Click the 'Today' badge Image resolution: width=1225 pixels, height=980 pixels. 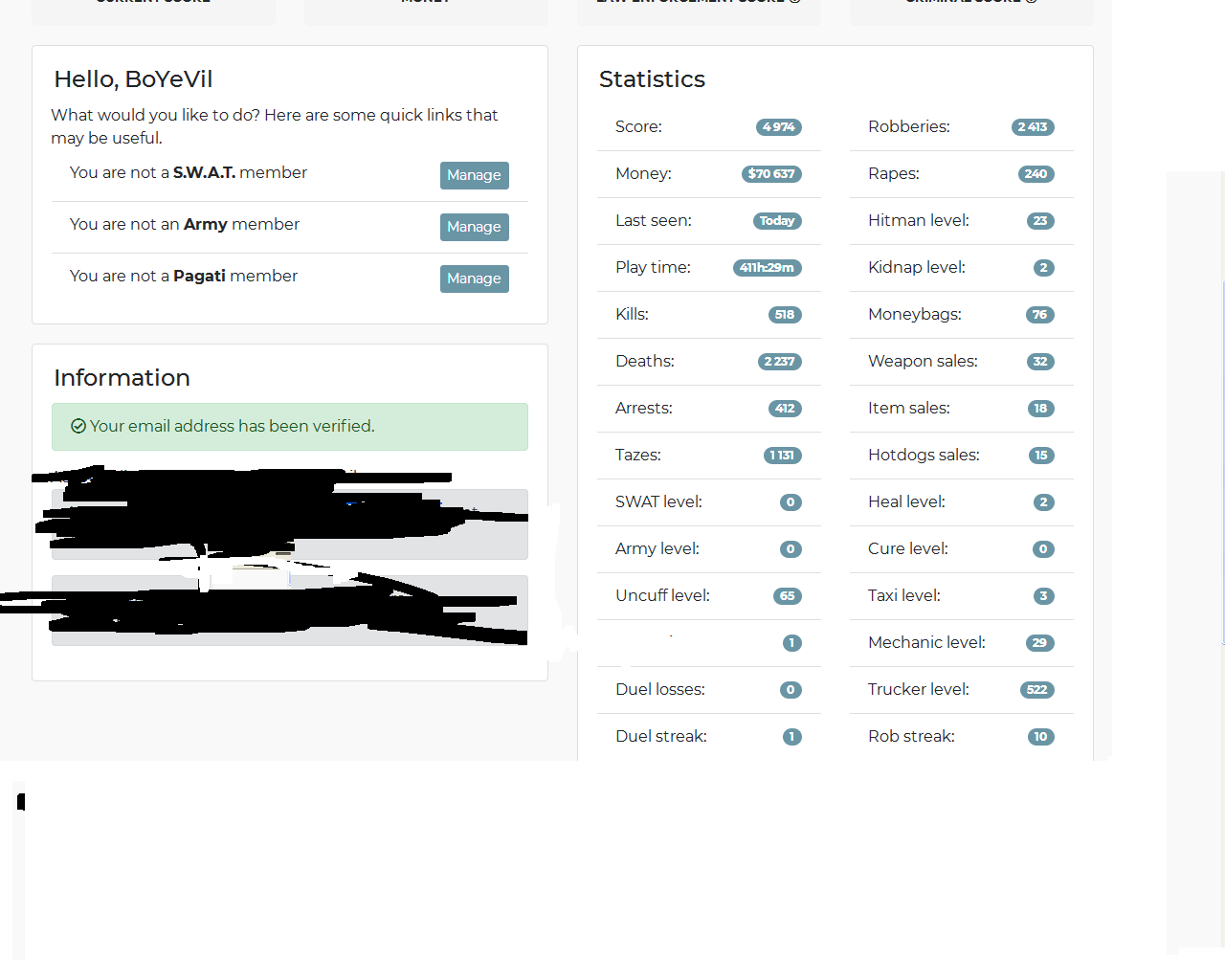[777, 221]
